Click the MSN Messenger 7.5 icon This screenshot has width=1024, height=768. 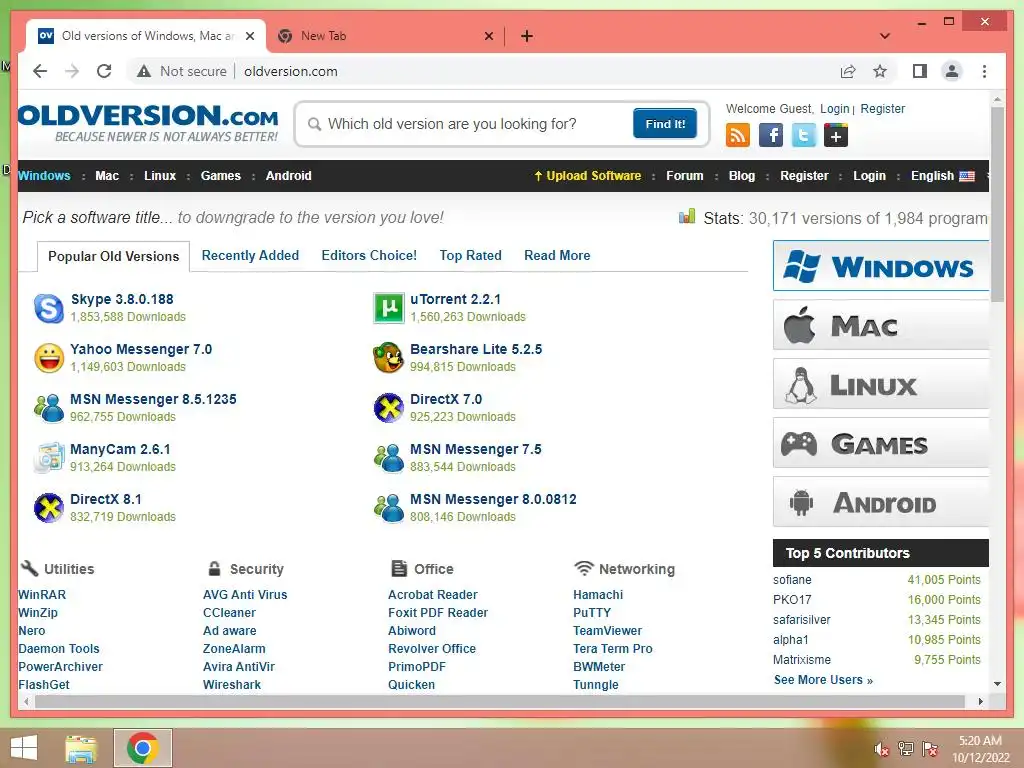[x=389, y=458]
